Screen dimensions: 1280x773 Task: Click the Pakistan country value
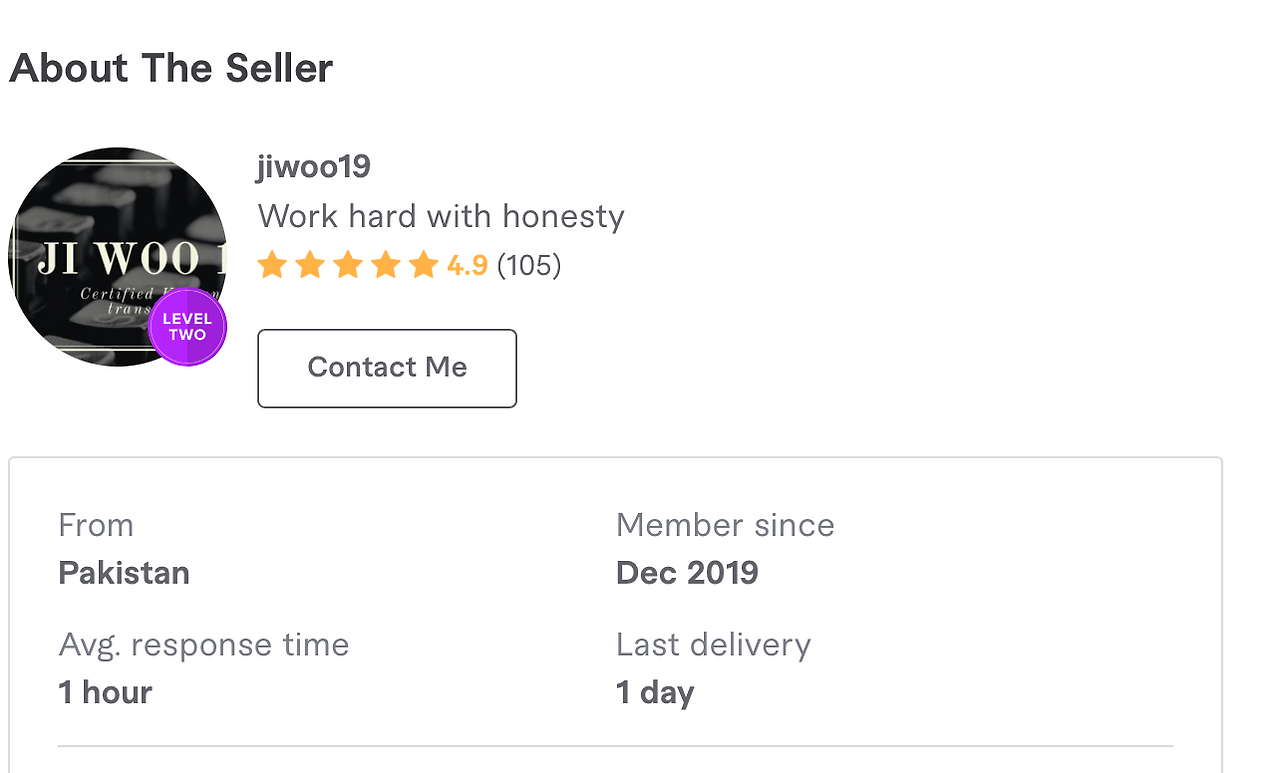(x=124, y=573)
